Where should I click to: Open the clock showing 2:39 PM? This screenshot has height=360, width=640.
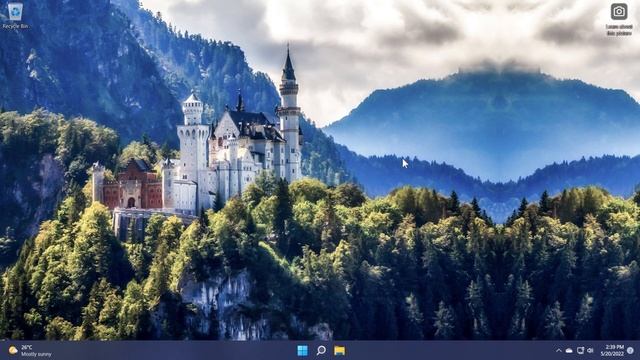tap(612, 350)
